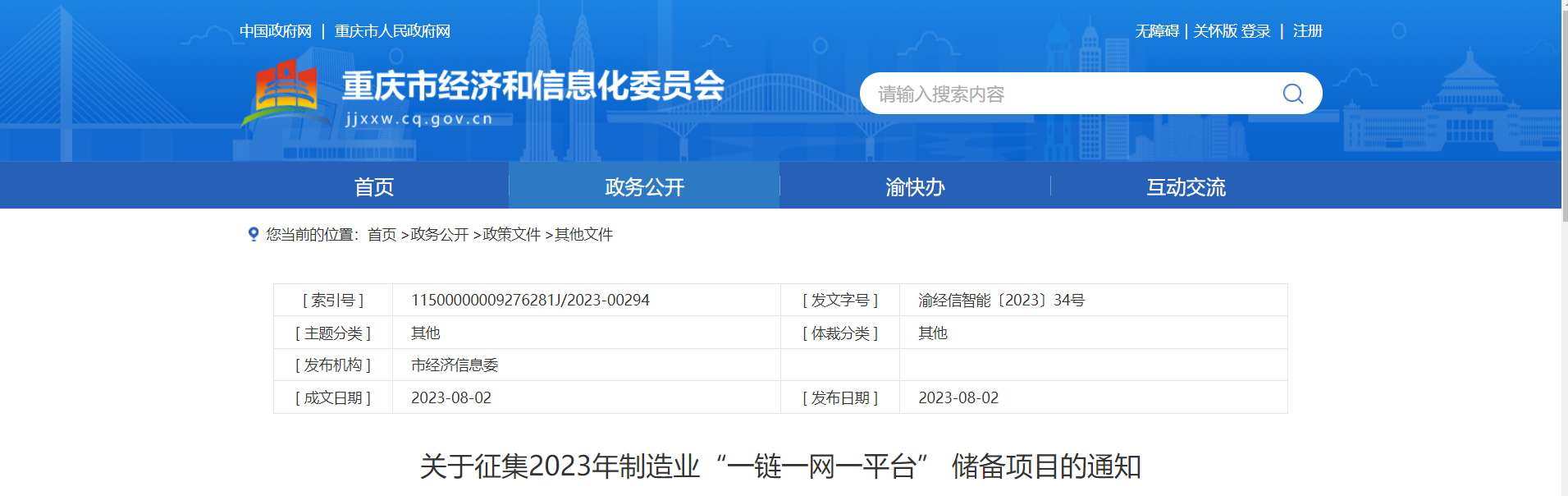
Task: Open the 首页 navigation tab
Action: (373, 187)
